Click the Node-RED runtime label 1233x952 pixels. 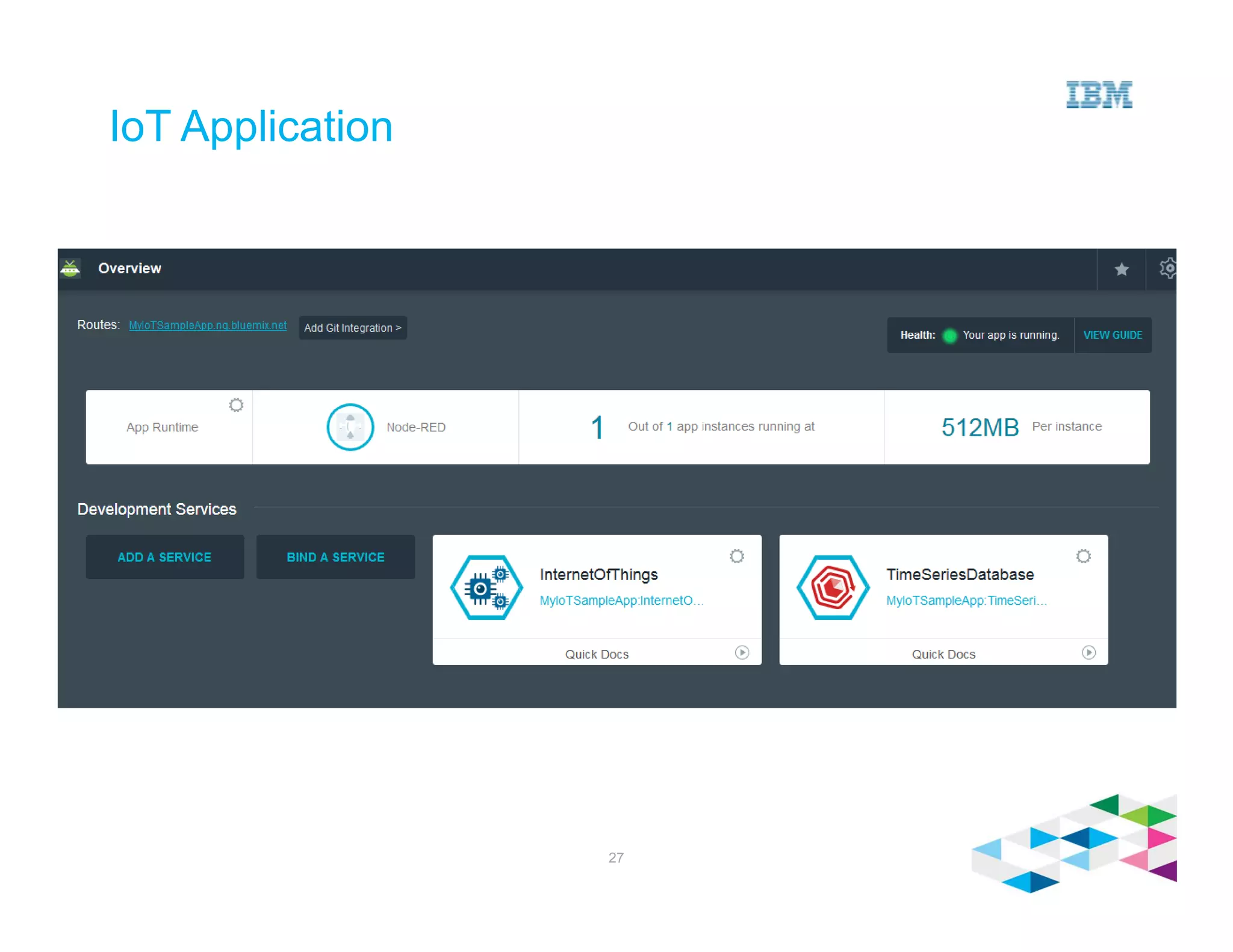pos(416,427)
